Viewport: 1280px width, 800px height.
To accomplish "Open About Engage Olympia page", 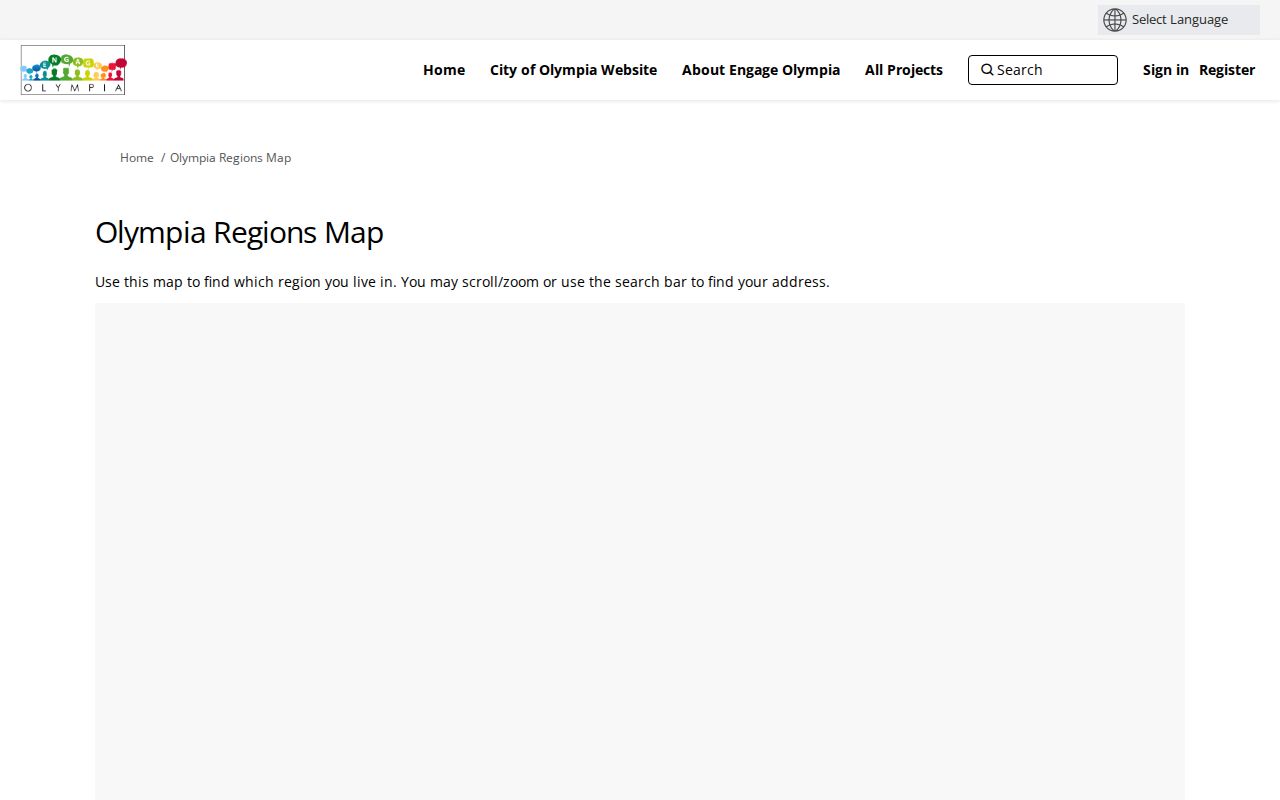I will [761, 70].
